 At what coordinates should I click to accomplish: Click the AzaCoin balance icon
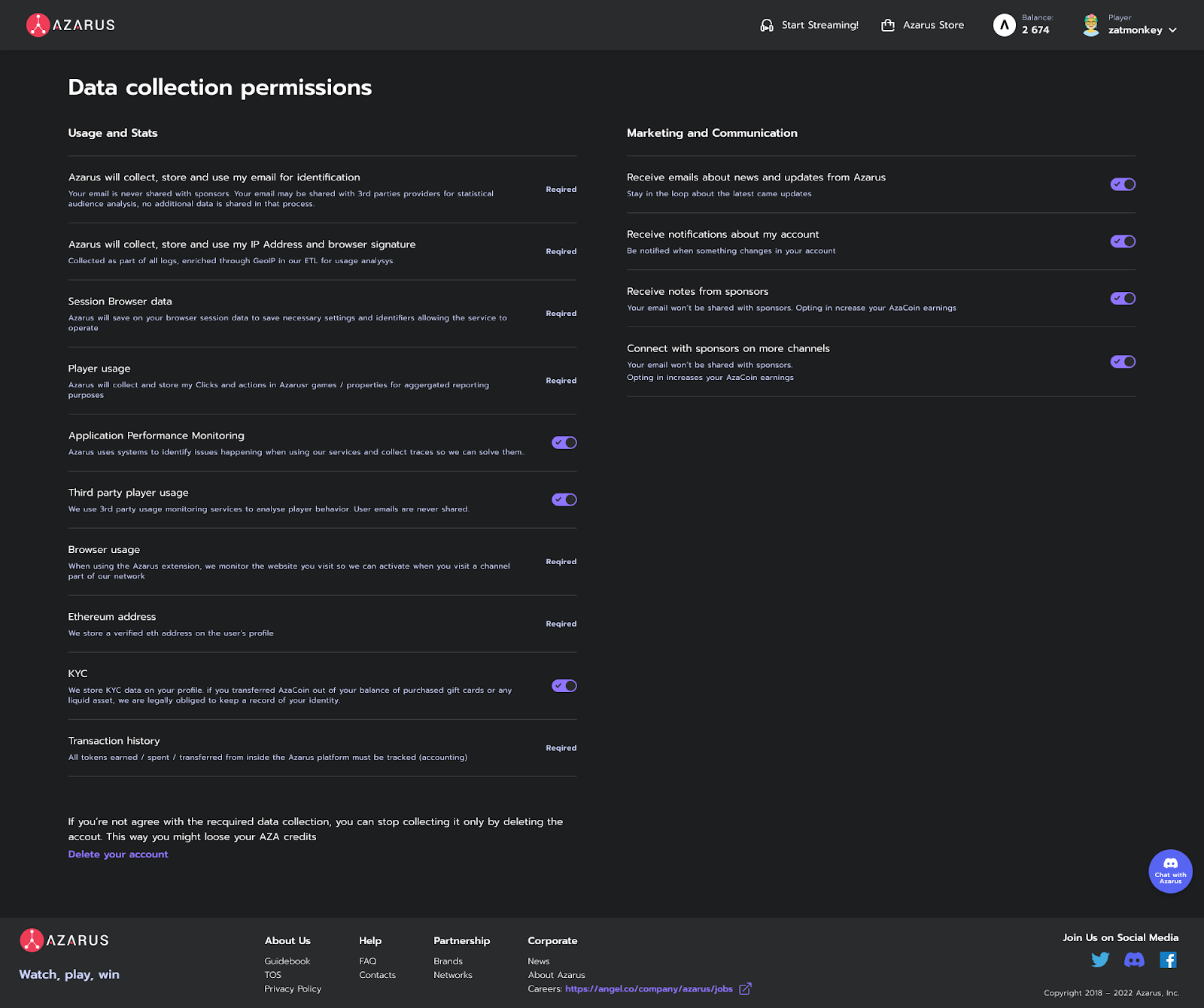(x=1004, y=26)
